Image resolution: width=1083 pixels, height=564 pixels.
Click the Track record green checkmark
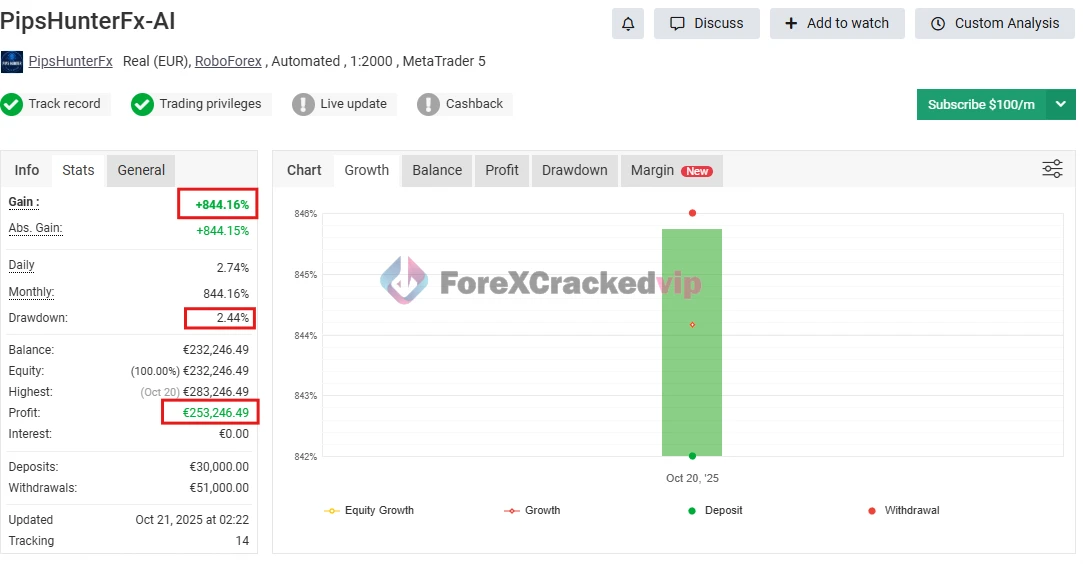[x=12, y=104]
